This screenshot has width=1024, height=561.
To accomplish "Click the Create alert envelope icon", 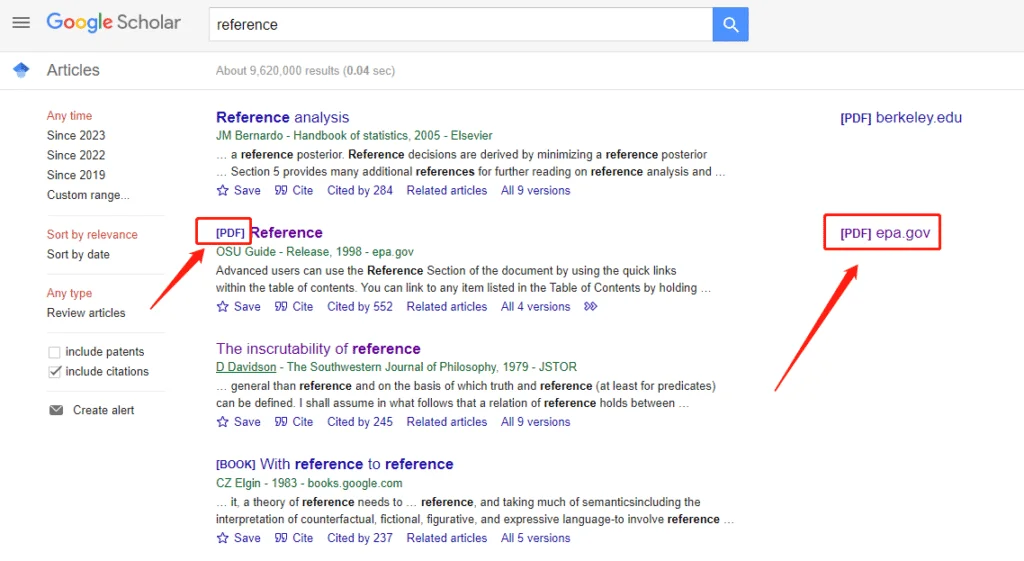I will 56,410.
